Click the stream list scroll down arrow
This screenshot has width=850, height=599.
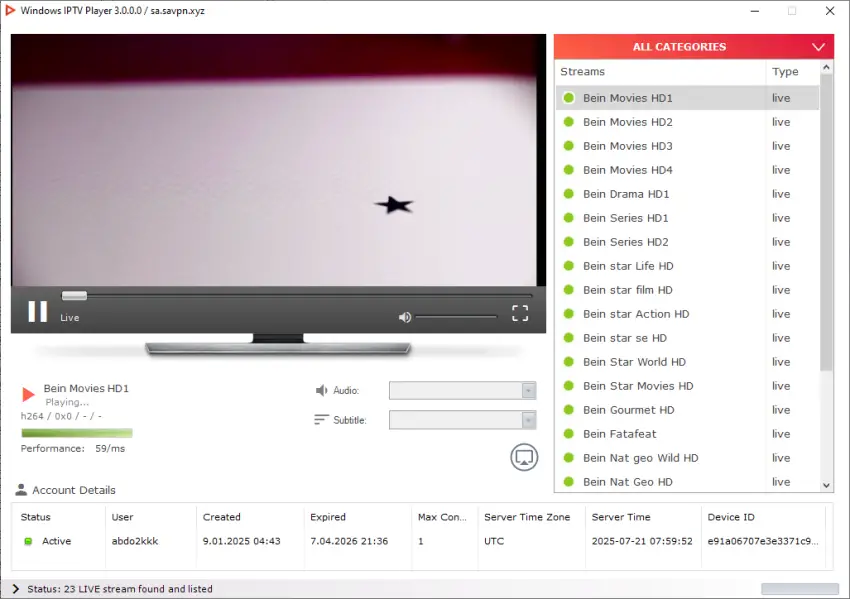point(826,486)
